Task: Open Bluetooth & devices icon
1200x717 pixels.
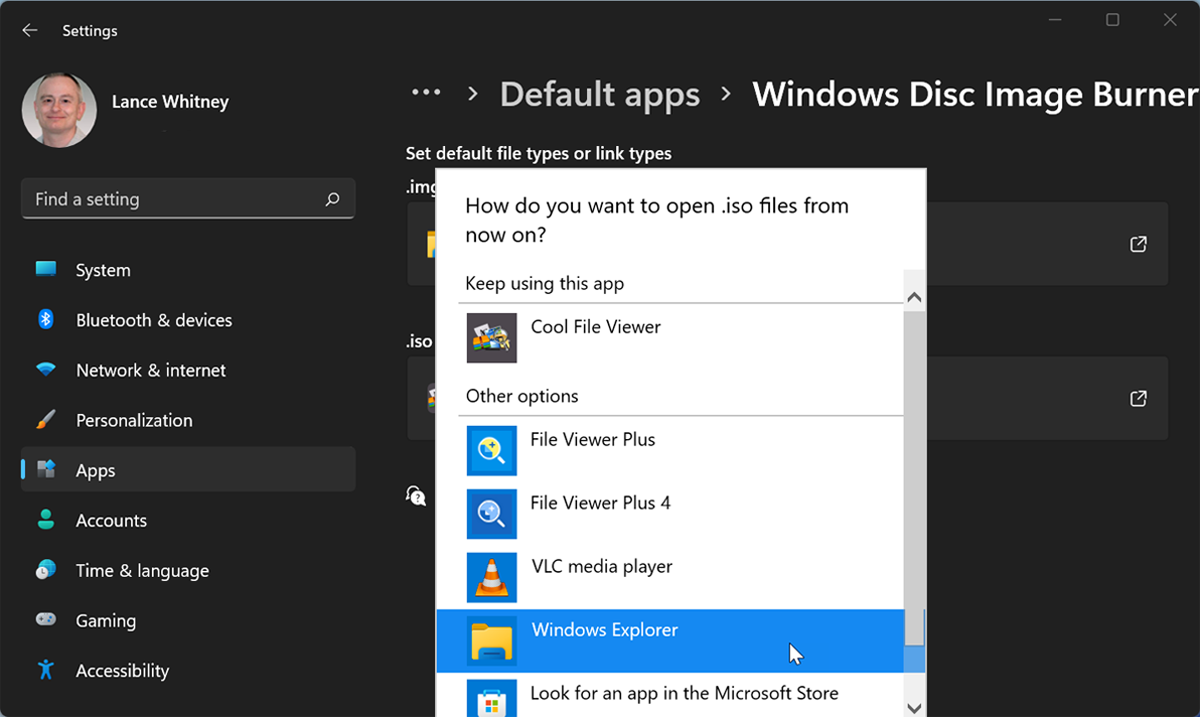Action: (46, 319)
